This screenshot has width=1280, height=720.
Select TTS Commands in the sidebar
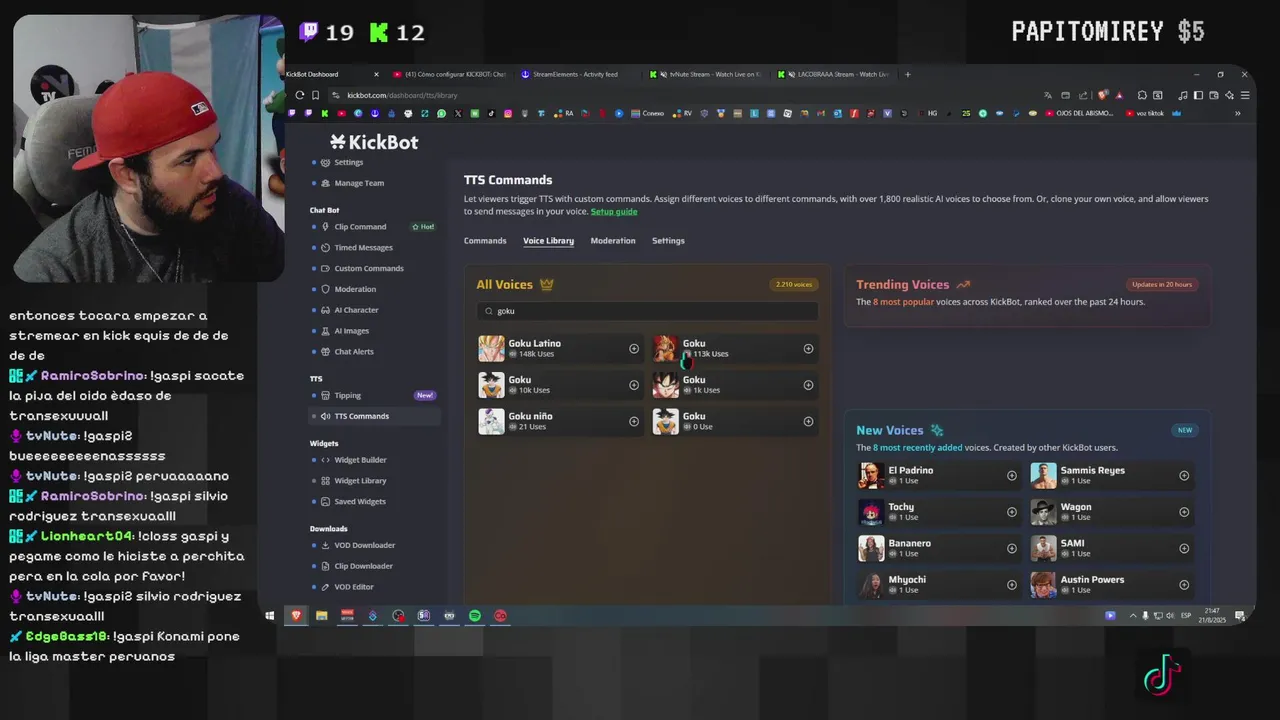pyautogui.click(x=375, y=416)
